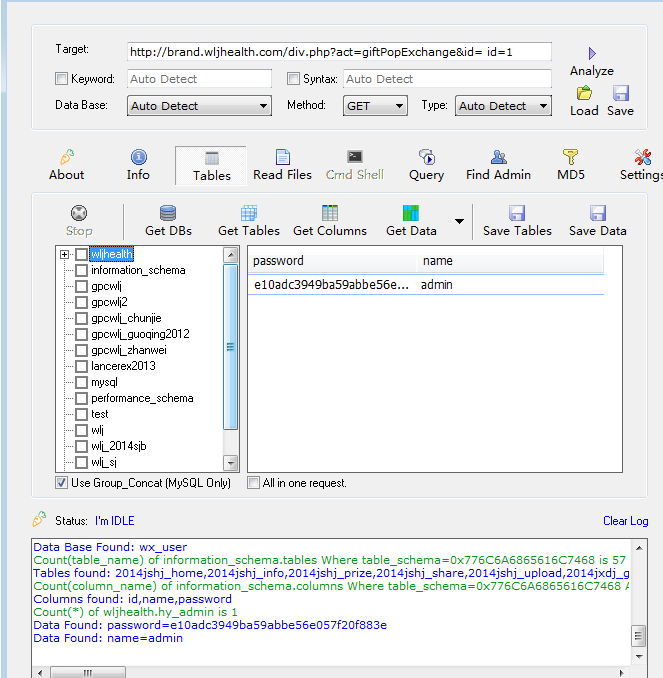Open the About carrot icon
The image size is (663, 678).
point(67,157)
